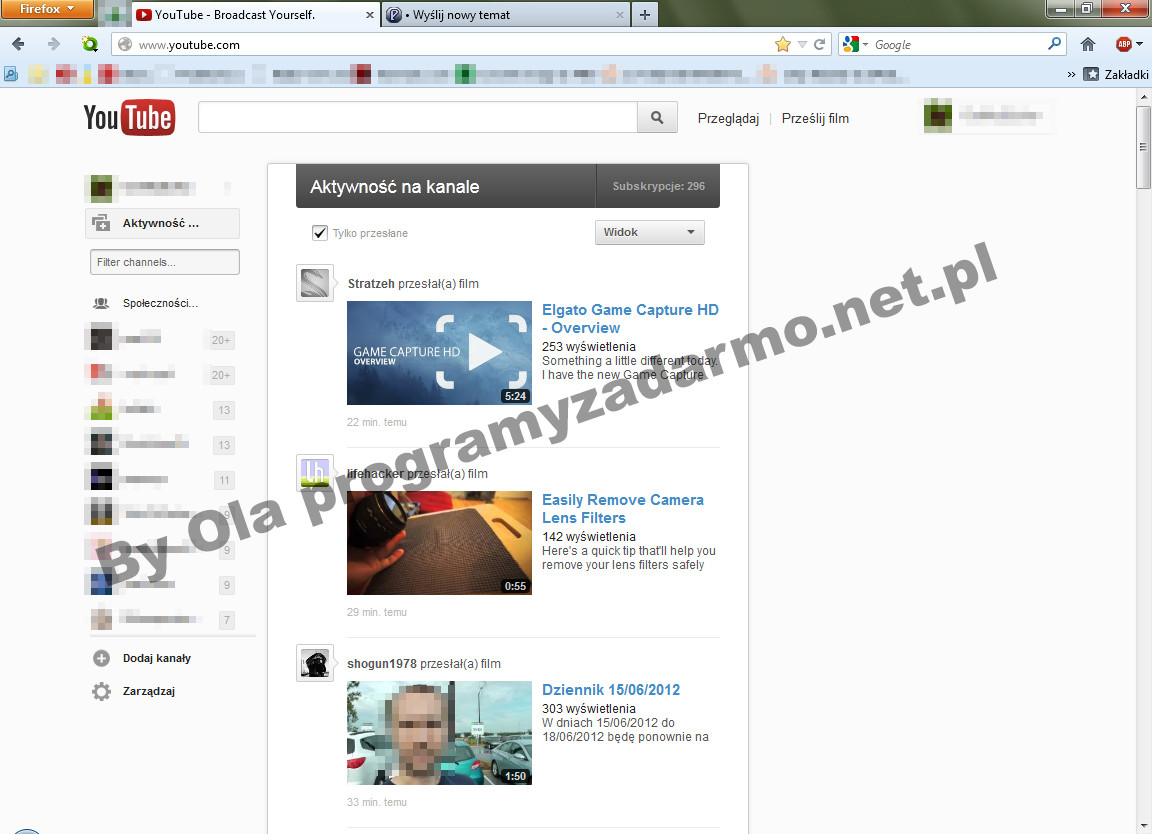Click the green icon left of address bar
The image size is (1152, 834).
90,44
